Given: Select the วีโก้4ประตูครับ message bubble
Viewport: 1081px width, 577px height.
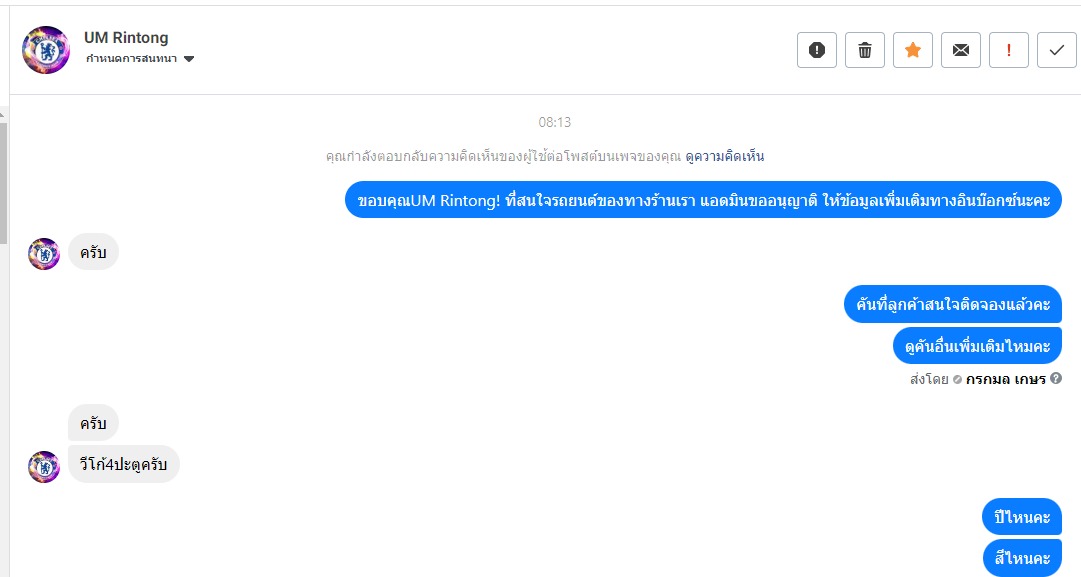Looking at the screenshot, I should coord(123,464).
